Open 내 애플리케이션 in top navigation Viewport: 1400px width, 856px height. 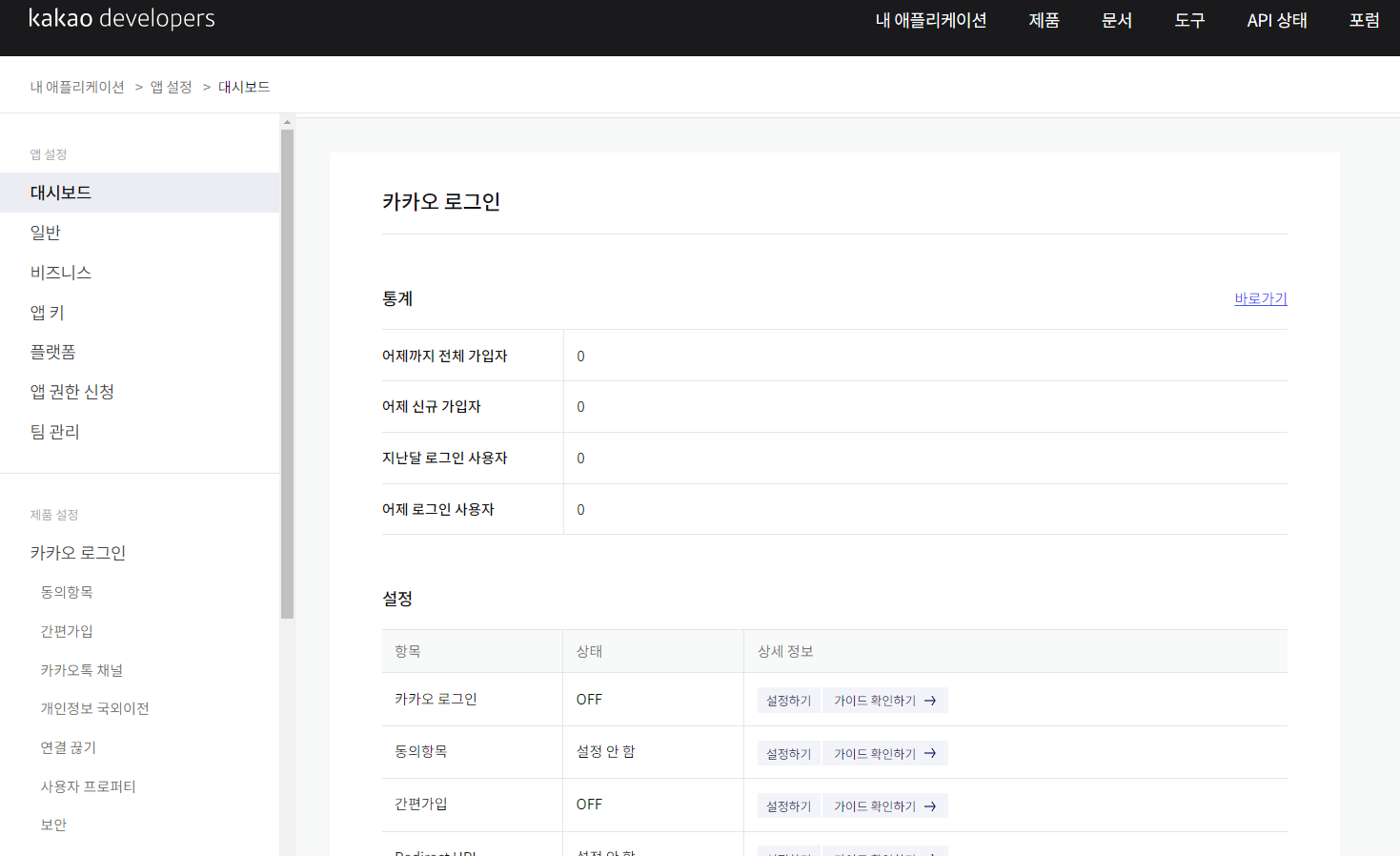[931, 20]
